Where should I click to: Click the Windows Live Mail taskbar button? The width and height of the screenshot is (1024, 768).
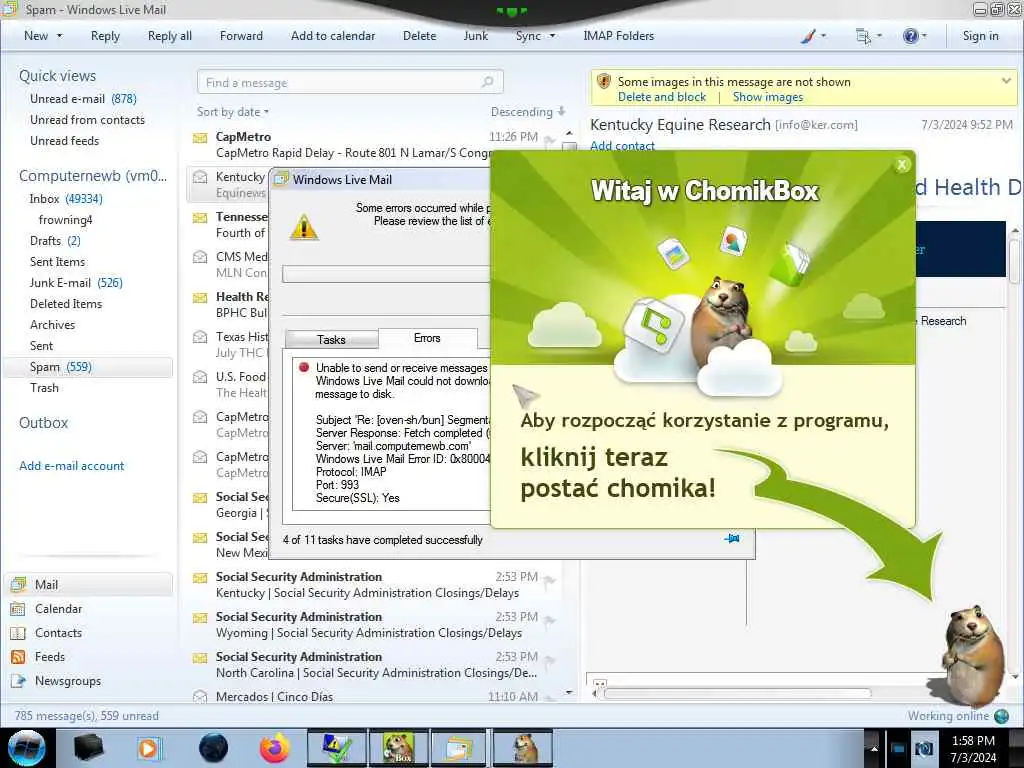(x=459, y=748)
